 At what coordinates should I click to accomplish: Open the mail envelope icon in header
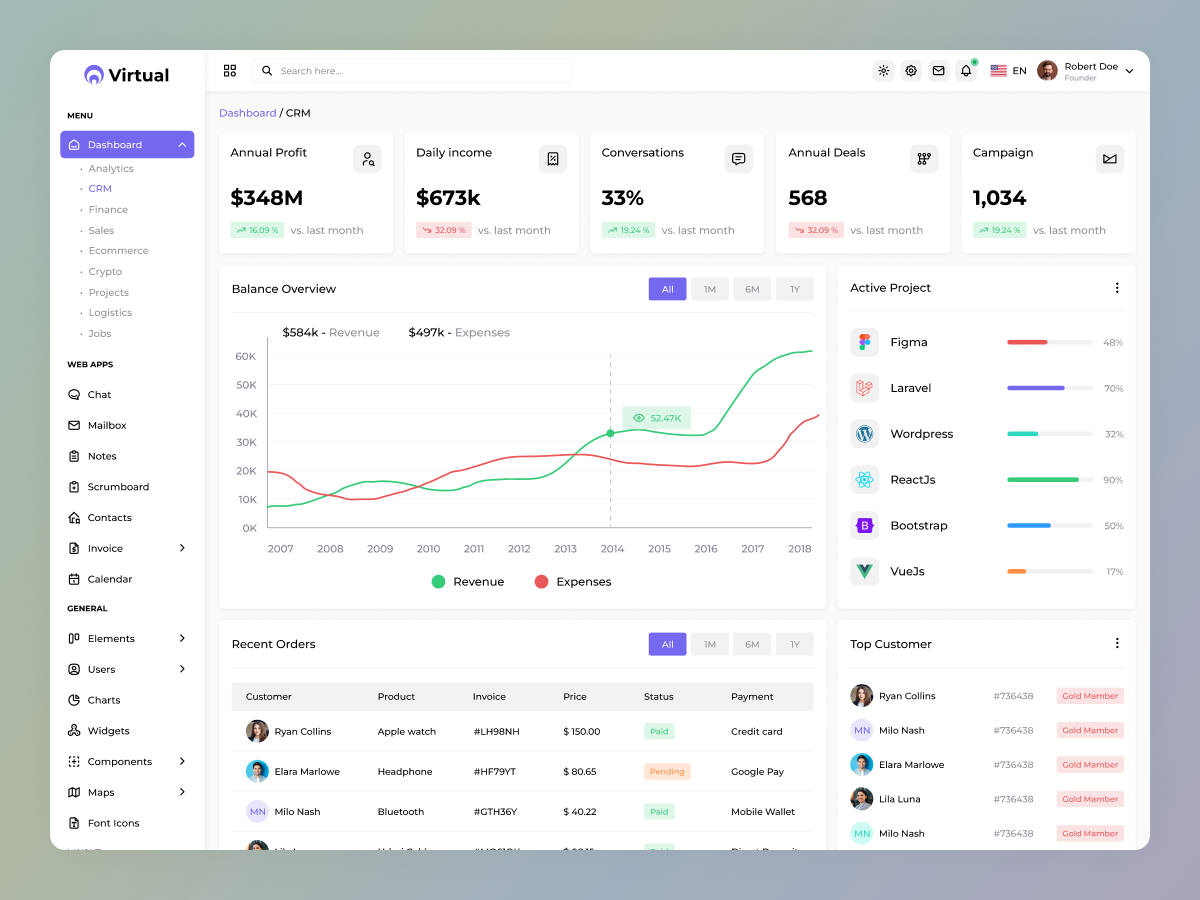pos(938,71)
